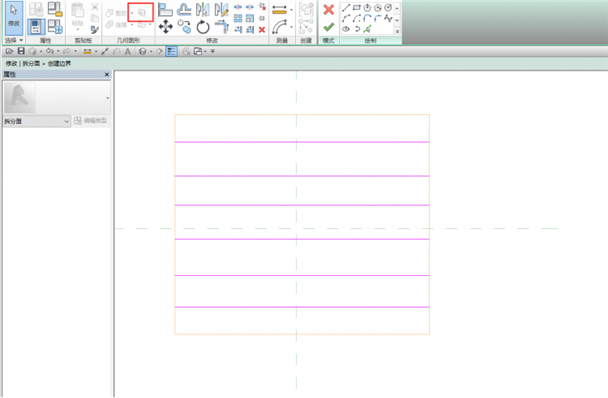Select the Offset tool

pyautogui.click(x=184, y=10)
